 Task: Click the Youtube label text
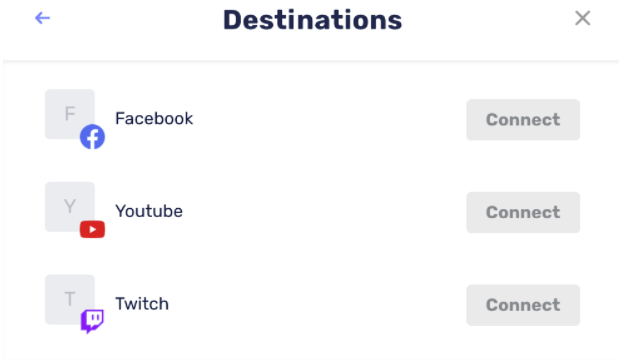tap(149, 211)
